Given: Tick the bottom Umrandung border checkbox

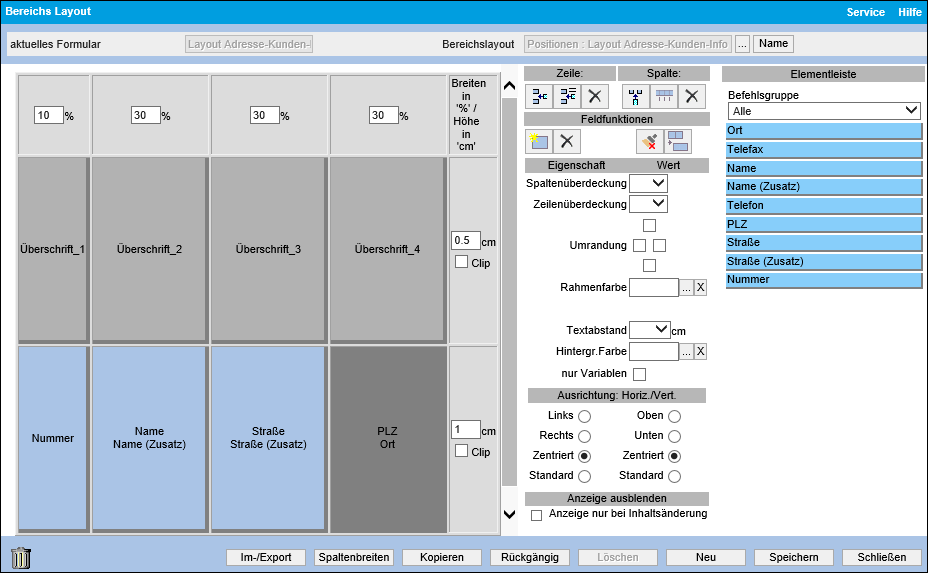Looking at the screenshot, I should (649, 265).
